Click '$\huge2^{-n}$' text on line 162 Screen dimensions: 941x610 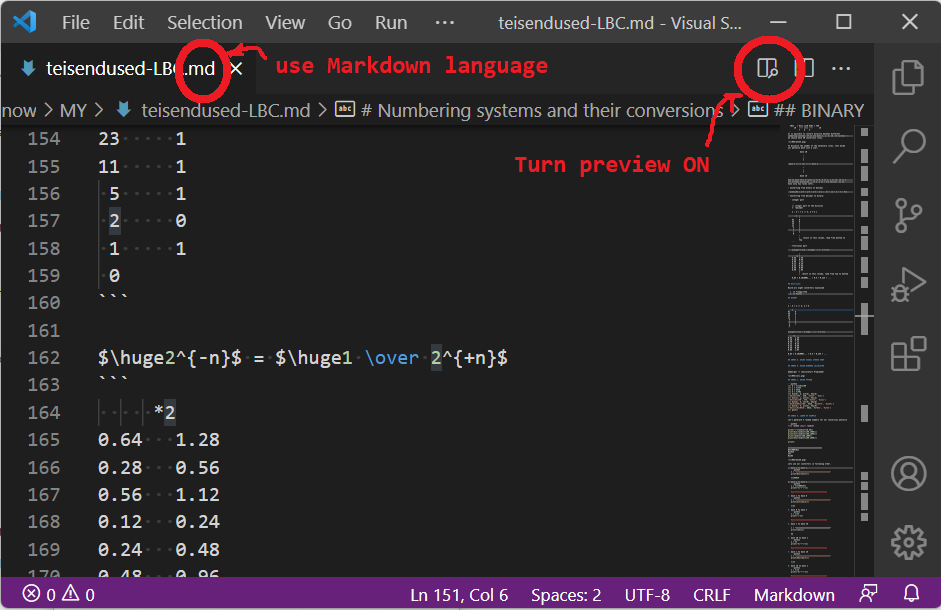coord(170,358)
